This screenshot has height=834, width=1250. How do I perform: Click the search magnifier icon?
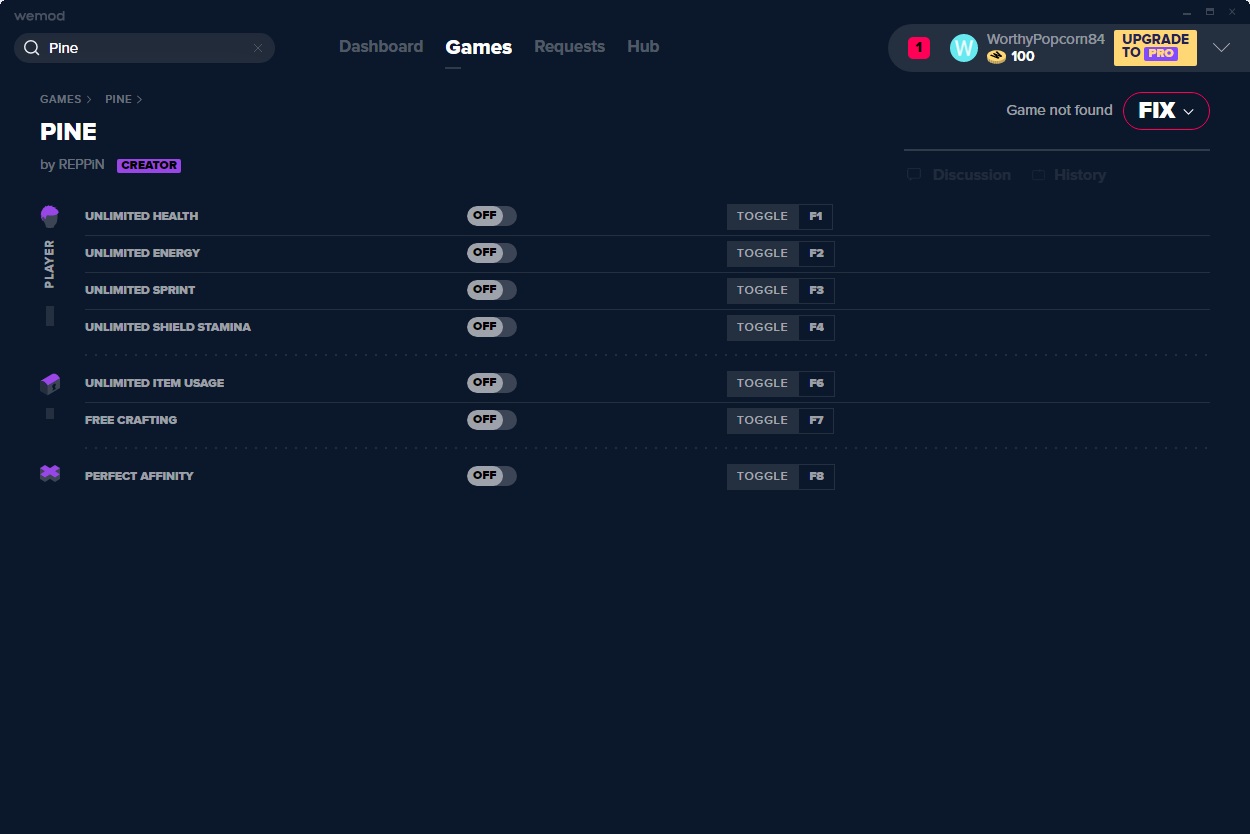31,48
